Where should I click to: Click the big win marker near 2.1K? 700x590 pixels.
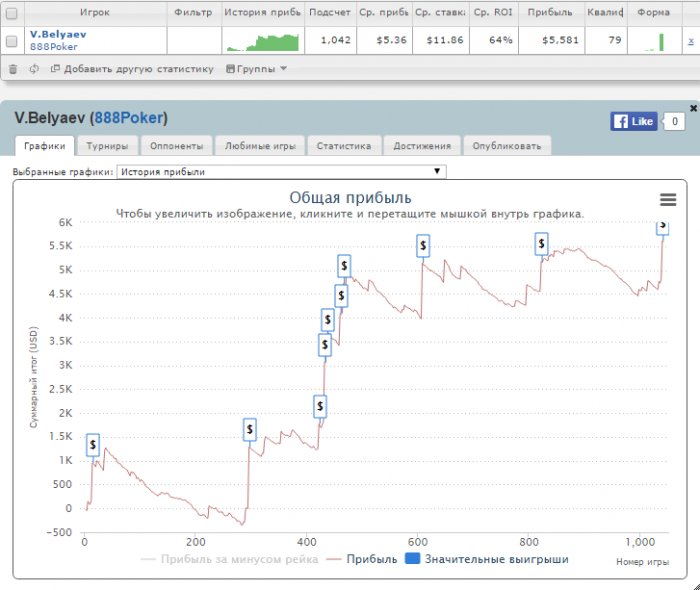coord(320,407)
